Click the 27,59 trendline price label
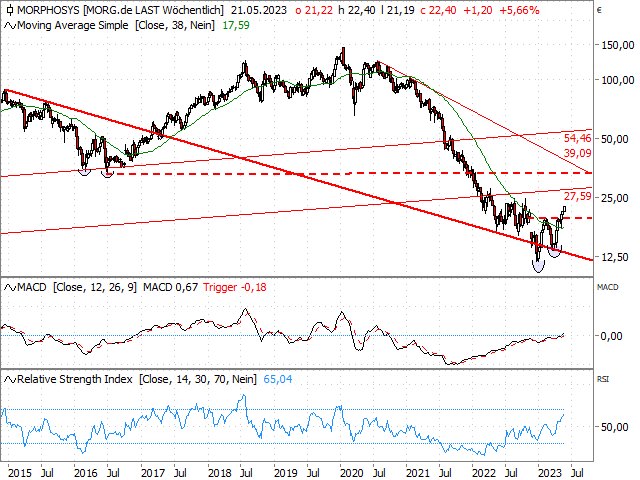The height and width of the screenshot is (480, 640). coord(578,196)
